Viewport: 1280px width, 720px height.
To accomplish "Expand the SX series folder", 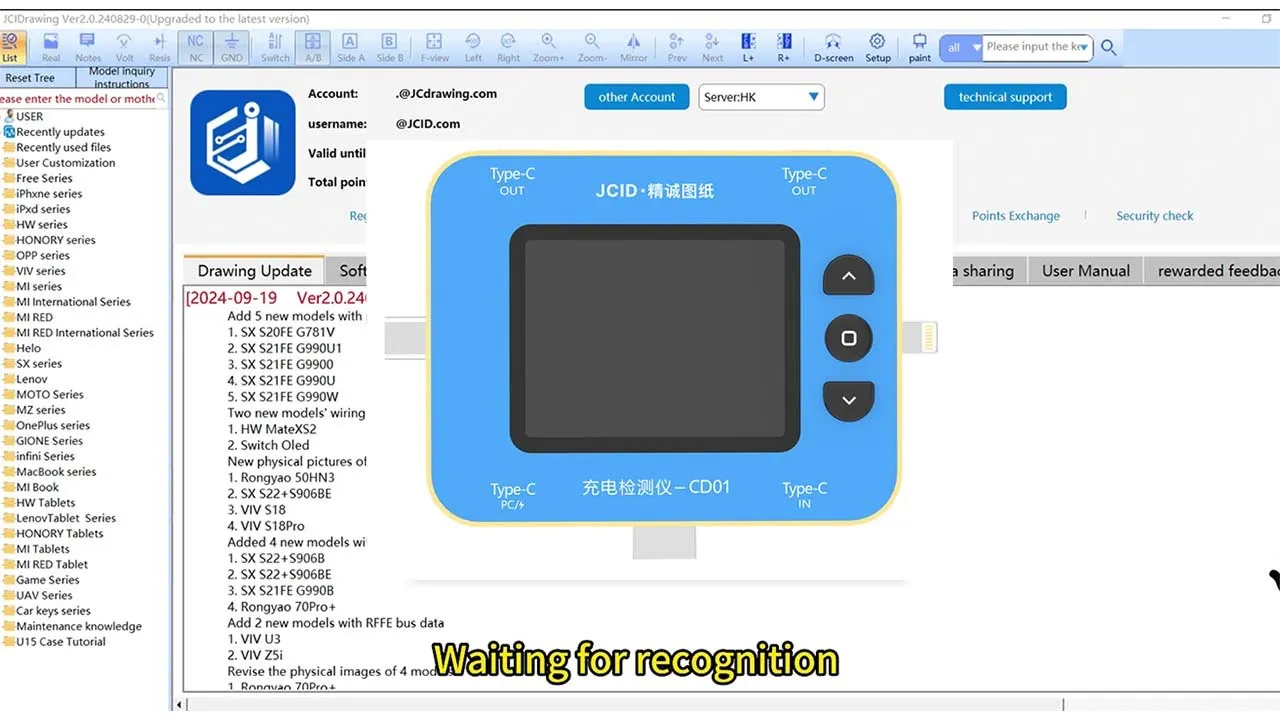I will tap(33, 364).
